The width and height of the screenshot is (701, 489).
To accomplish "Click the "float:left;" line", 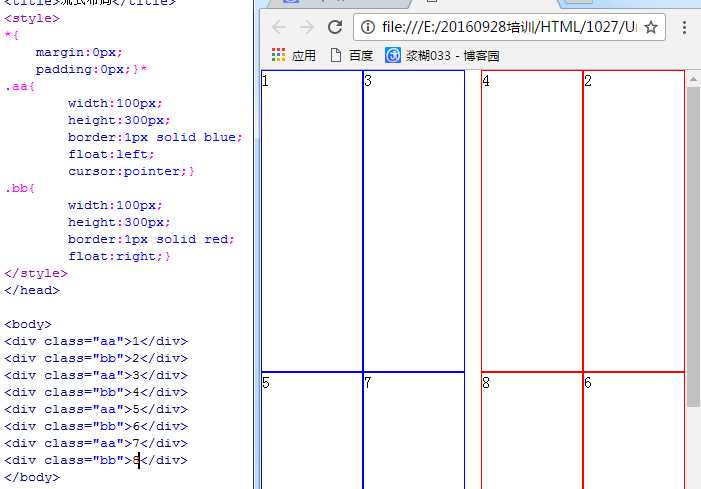I will [111, 154].
